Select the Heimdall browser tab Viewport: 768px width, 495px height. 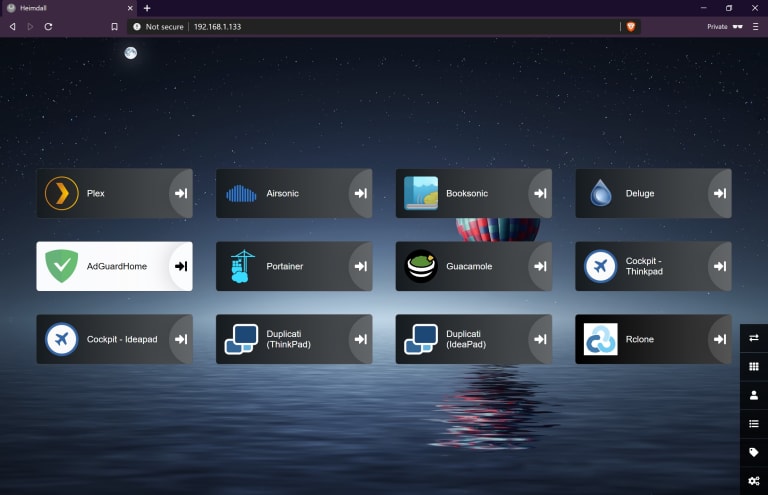69,8
